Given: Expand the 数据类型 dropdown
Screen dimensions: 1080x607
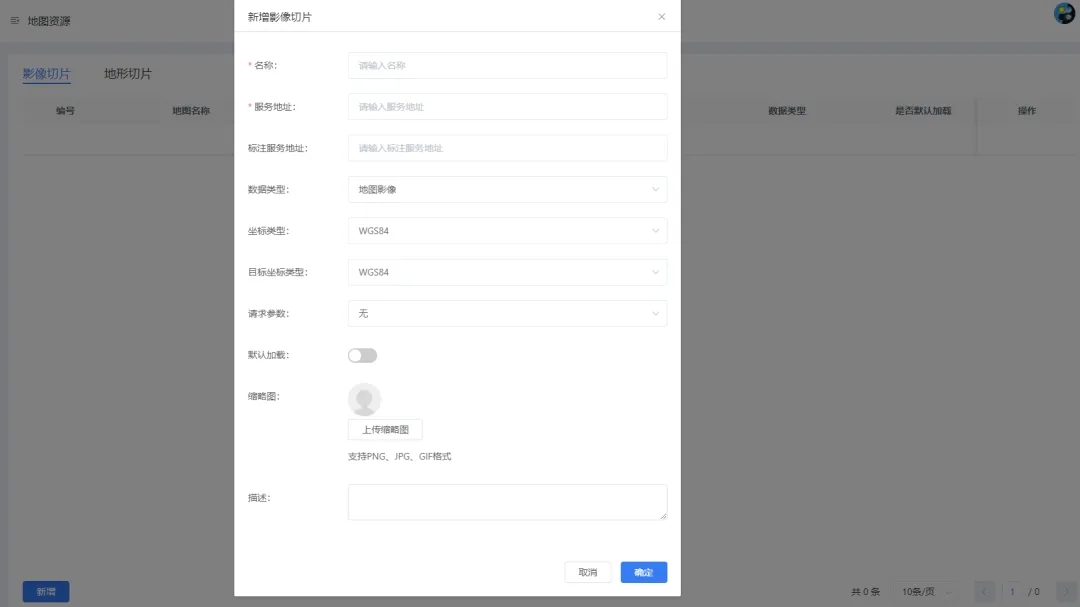Looking at the screenshot, I should [x=507, y=189].
